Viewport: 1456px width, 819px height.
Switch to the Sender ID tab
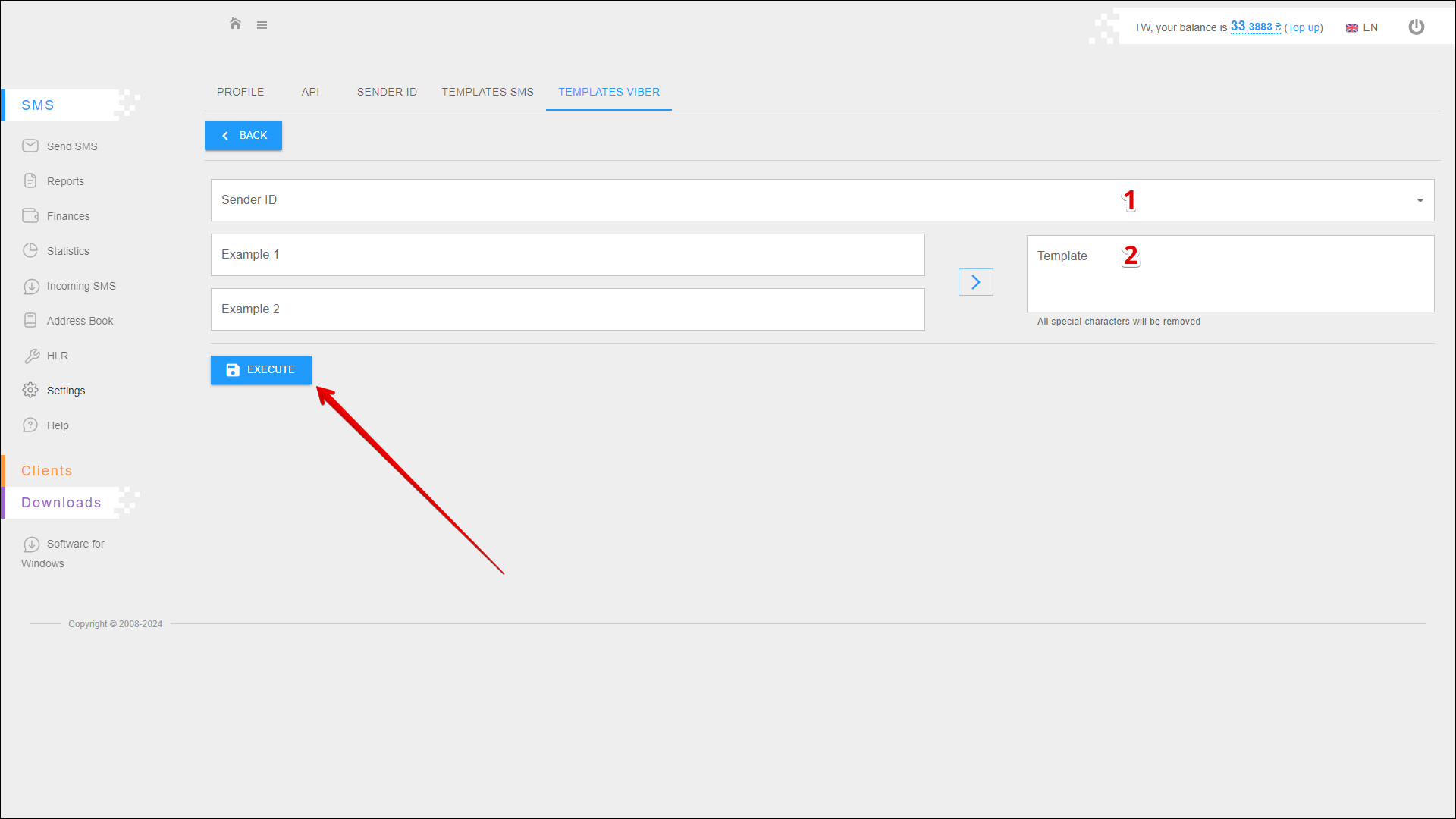pos(387,92)
